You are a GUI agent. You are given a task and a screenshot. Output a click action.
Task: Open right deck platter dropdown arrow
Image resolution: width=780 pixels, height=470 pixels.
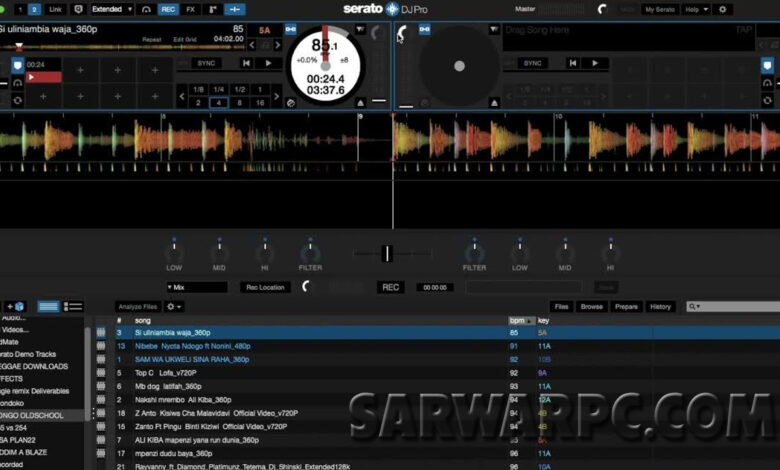click(x=493, y=30)
